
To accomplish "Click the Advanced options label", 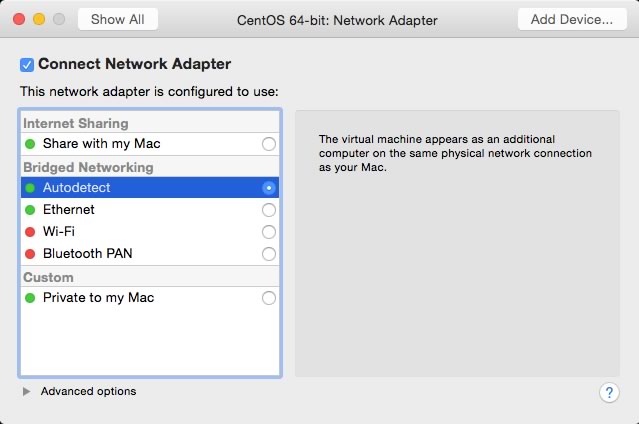I will [88, 391].
